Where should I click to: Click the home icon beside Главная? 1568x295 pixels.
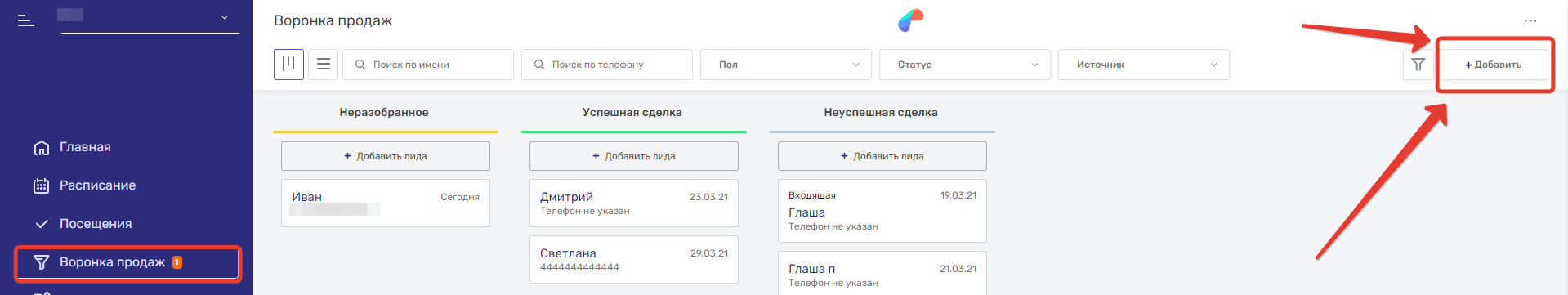coord(41,148)
